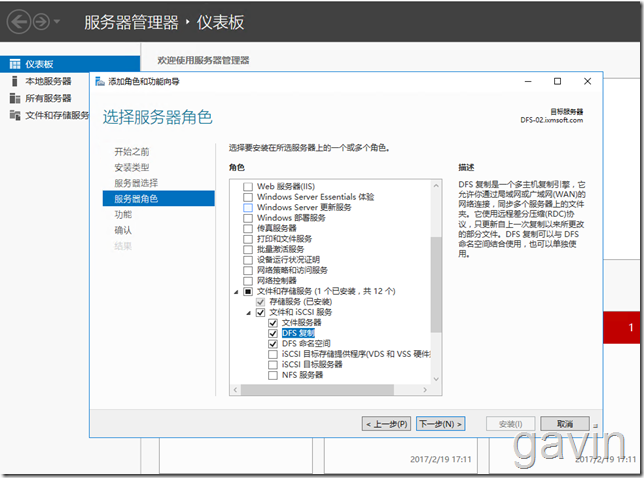Check the 网络控制器 role
This screenshot has height=478, width=644.
[x=248, y=281]
